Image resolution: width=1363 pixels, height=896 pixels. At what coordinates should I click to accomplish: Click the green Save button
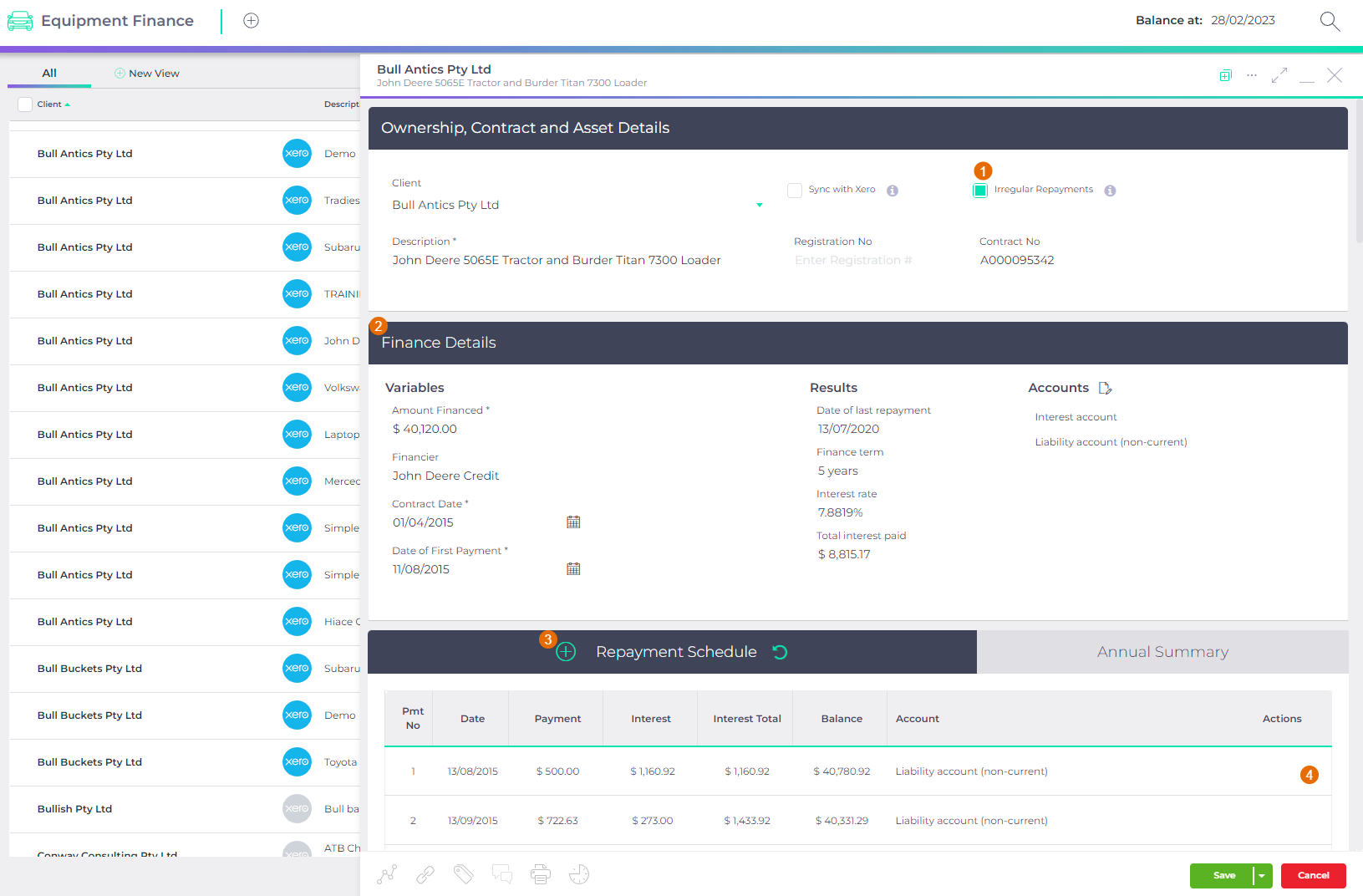click(1223, 876)
